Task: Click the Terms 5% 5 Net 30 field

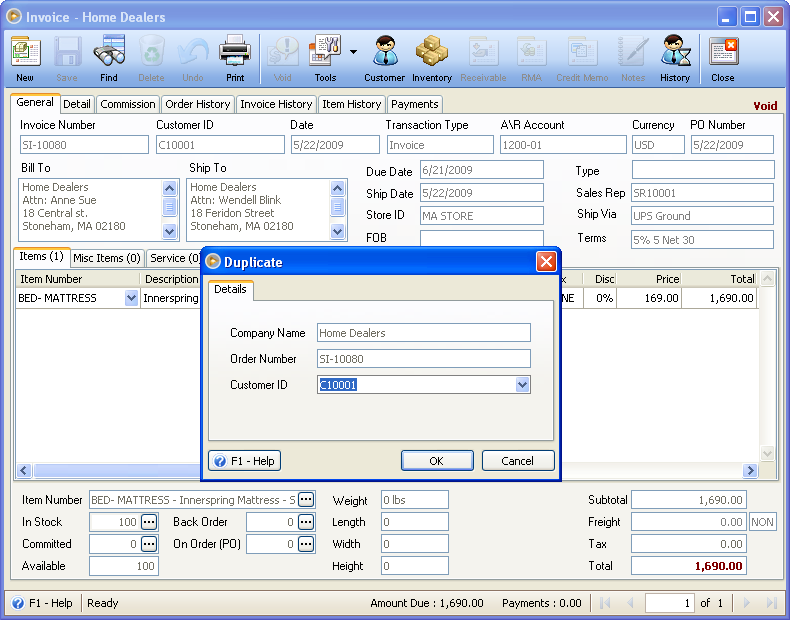Action: coord(702,240)
